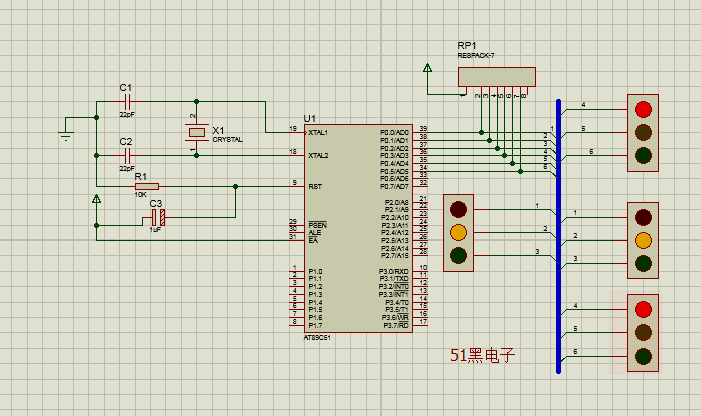The width and height of the screenshot is (701, 416).
Task: Click red lamp of traffic light beside U1
Action: pos(458,209)
